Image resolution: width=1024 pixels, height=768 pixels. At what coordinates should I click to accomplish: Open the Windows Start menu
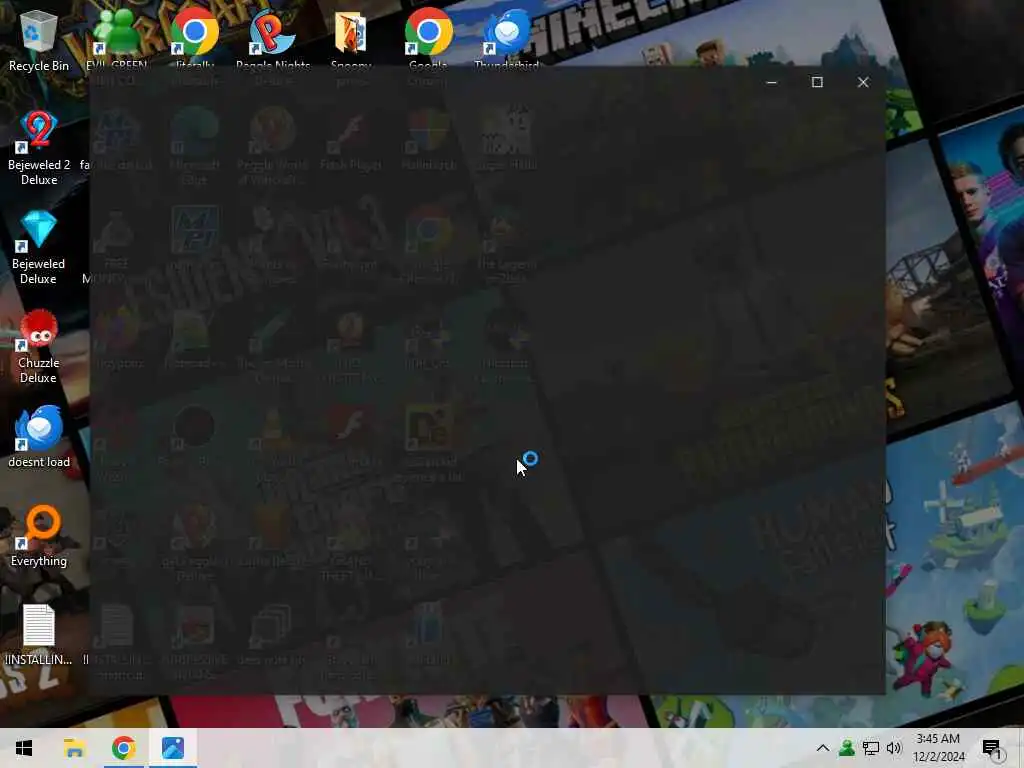(x=24, y=748)
